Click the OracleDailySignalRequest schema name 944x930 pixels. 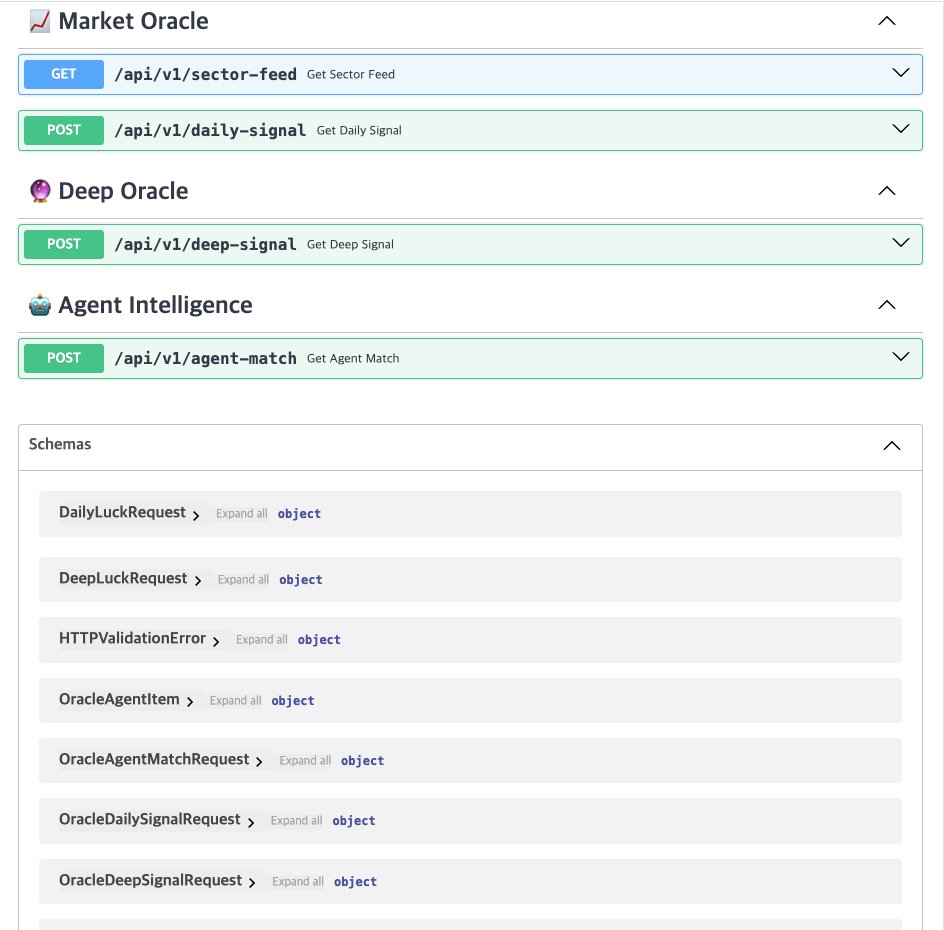tap(149, 819)
